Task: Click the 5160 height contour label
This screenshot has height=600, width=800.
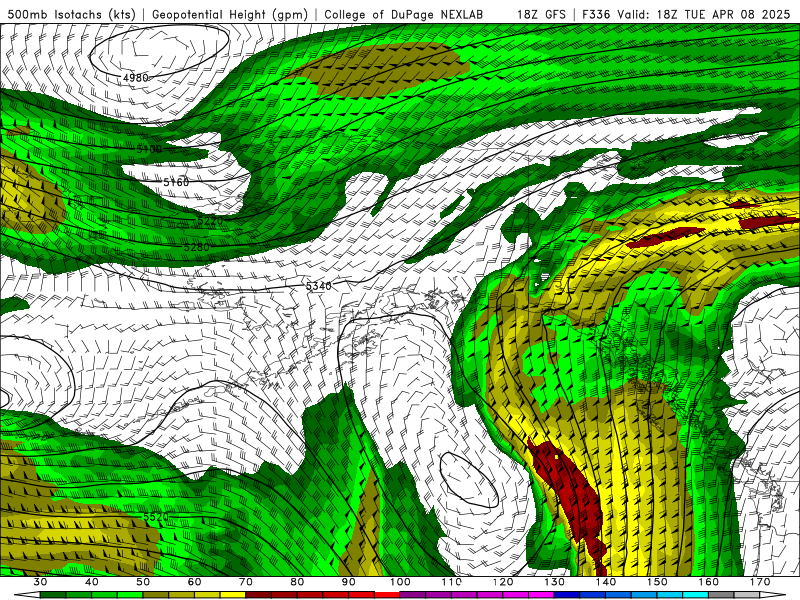Action: (x=176, y=182)
